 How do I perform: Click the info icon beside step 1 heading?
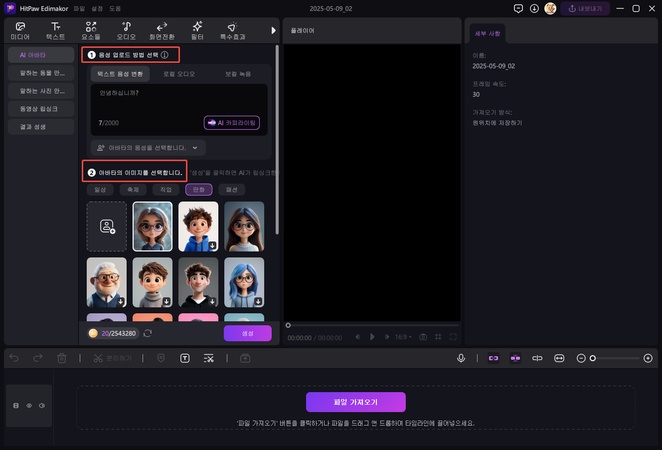coord(165,55)
